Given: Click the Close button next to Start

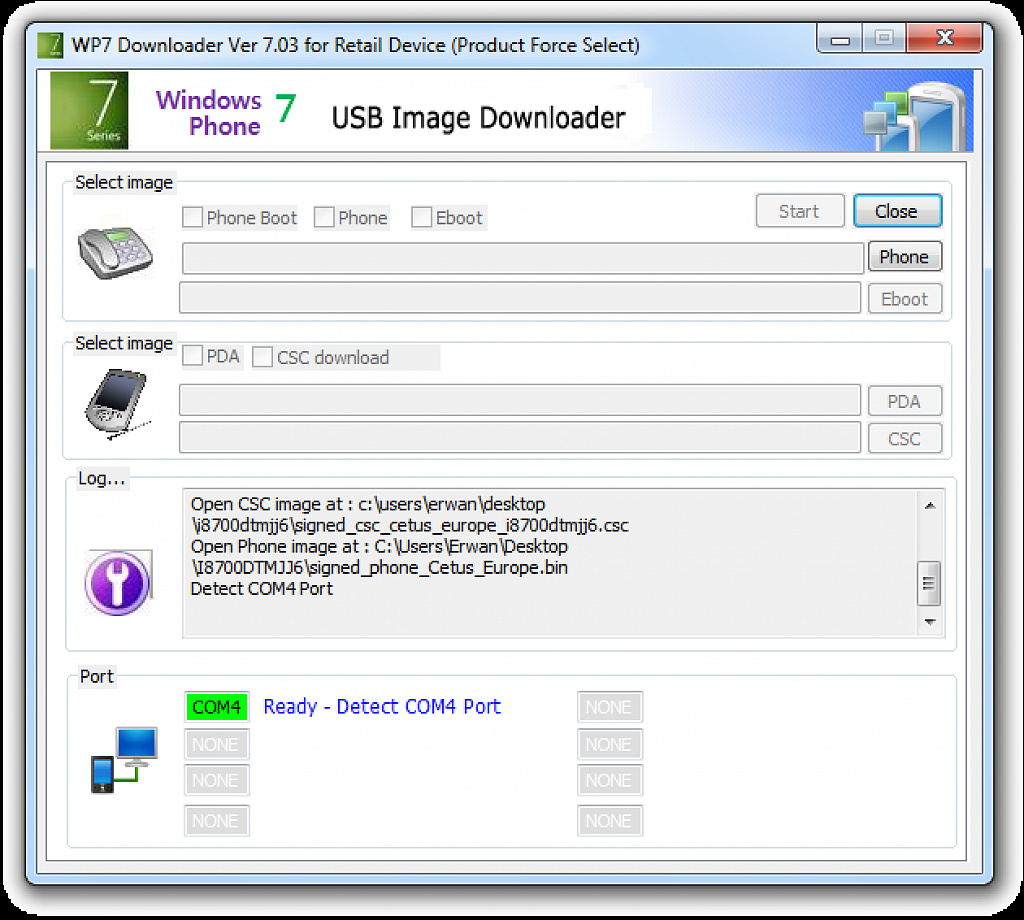Looking at the screenshot, I should [x=897, y=211].
